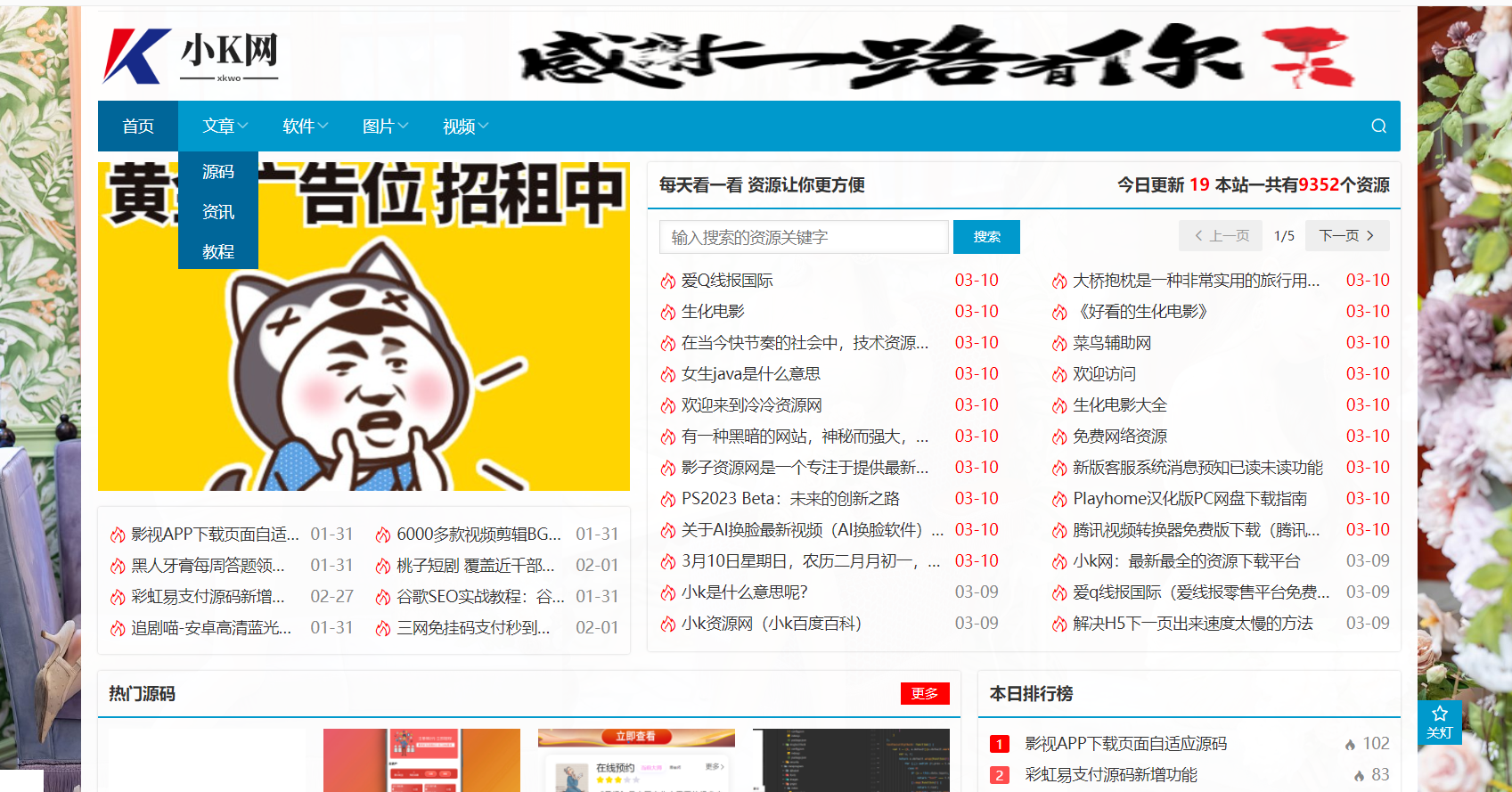Select 教程 from the 文章 submenu
Image resolution: width=1512 pixels, height=792 pixels.
point(218,252)
